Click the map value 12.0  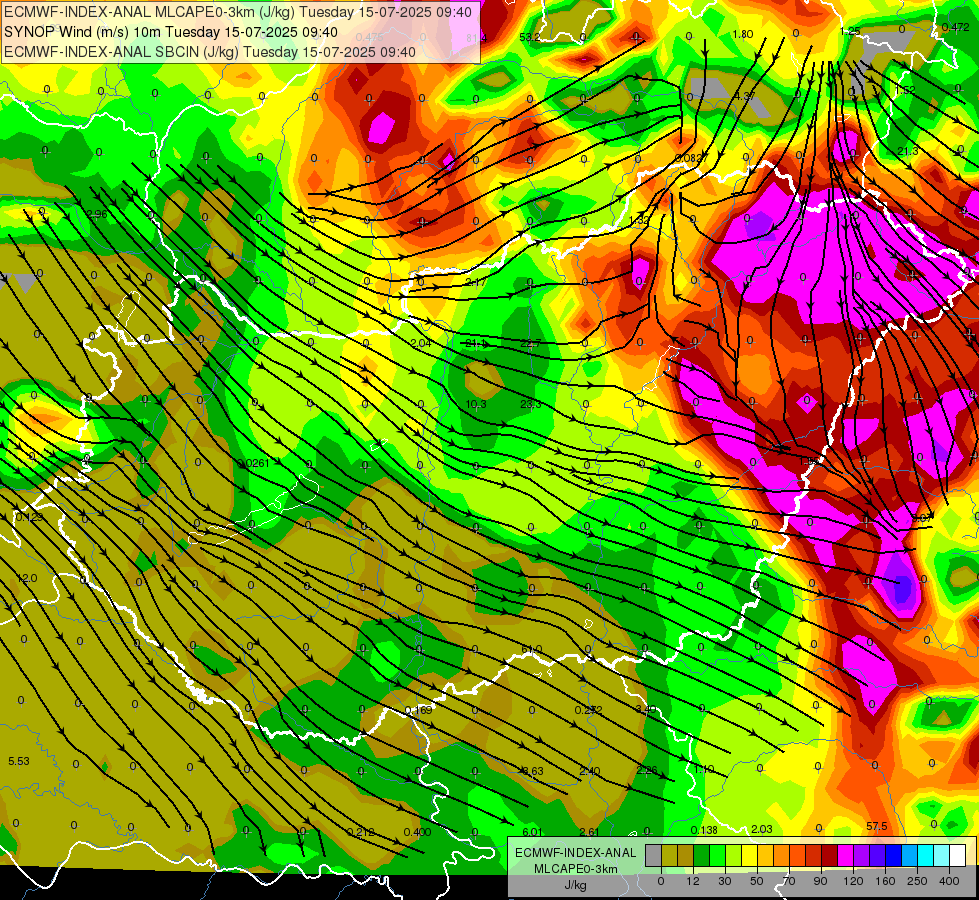click(x=27, y=578)
